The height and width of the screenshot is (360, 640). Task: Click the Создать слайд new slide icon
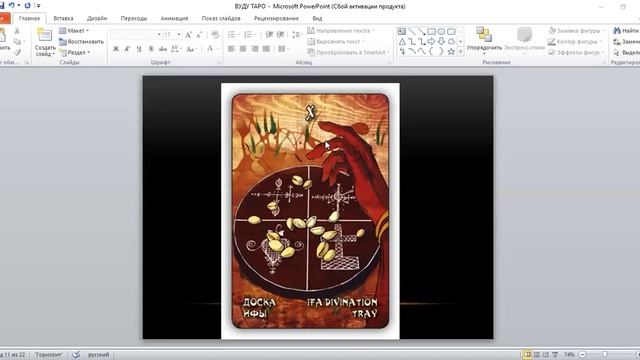point(44,35)
